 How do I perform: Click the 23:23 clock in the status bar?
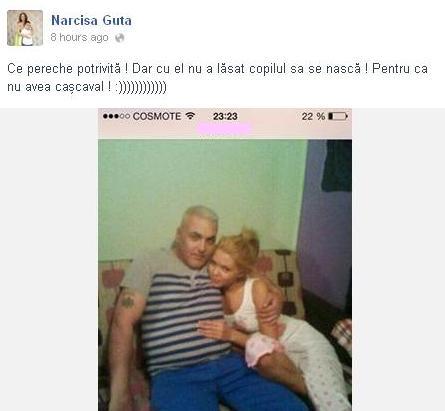click(x=225, y=116)
